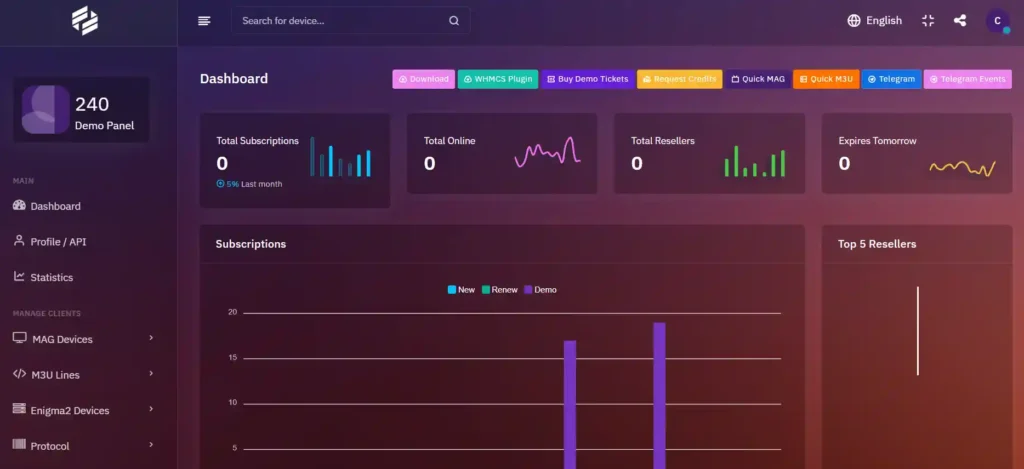This screenshot has width=1024, height=469.
Task: Click the Quick MAG button
Action: pos(758,79)
